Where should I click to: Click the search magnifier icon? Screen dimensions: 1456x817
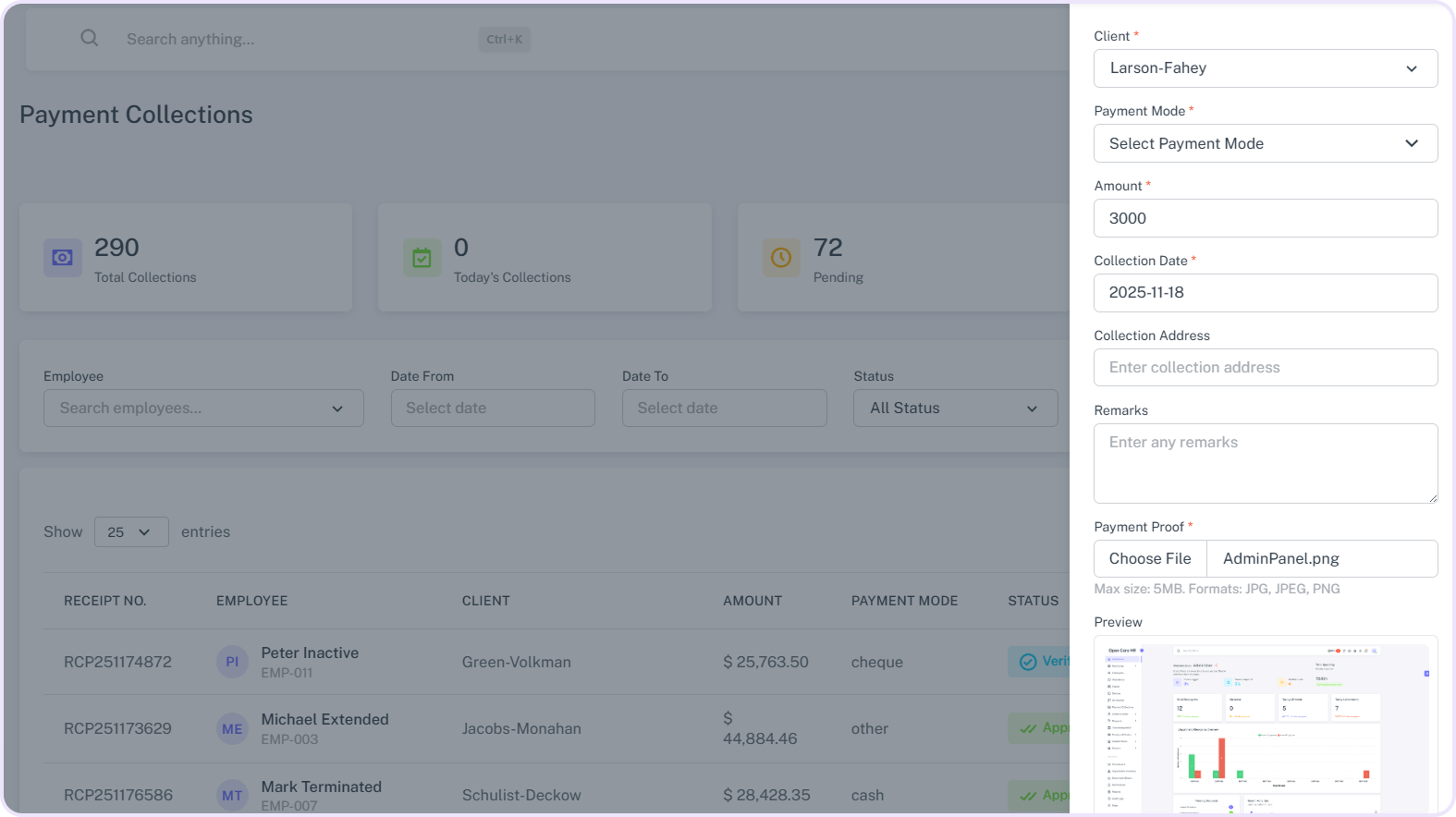click(90, 39)
